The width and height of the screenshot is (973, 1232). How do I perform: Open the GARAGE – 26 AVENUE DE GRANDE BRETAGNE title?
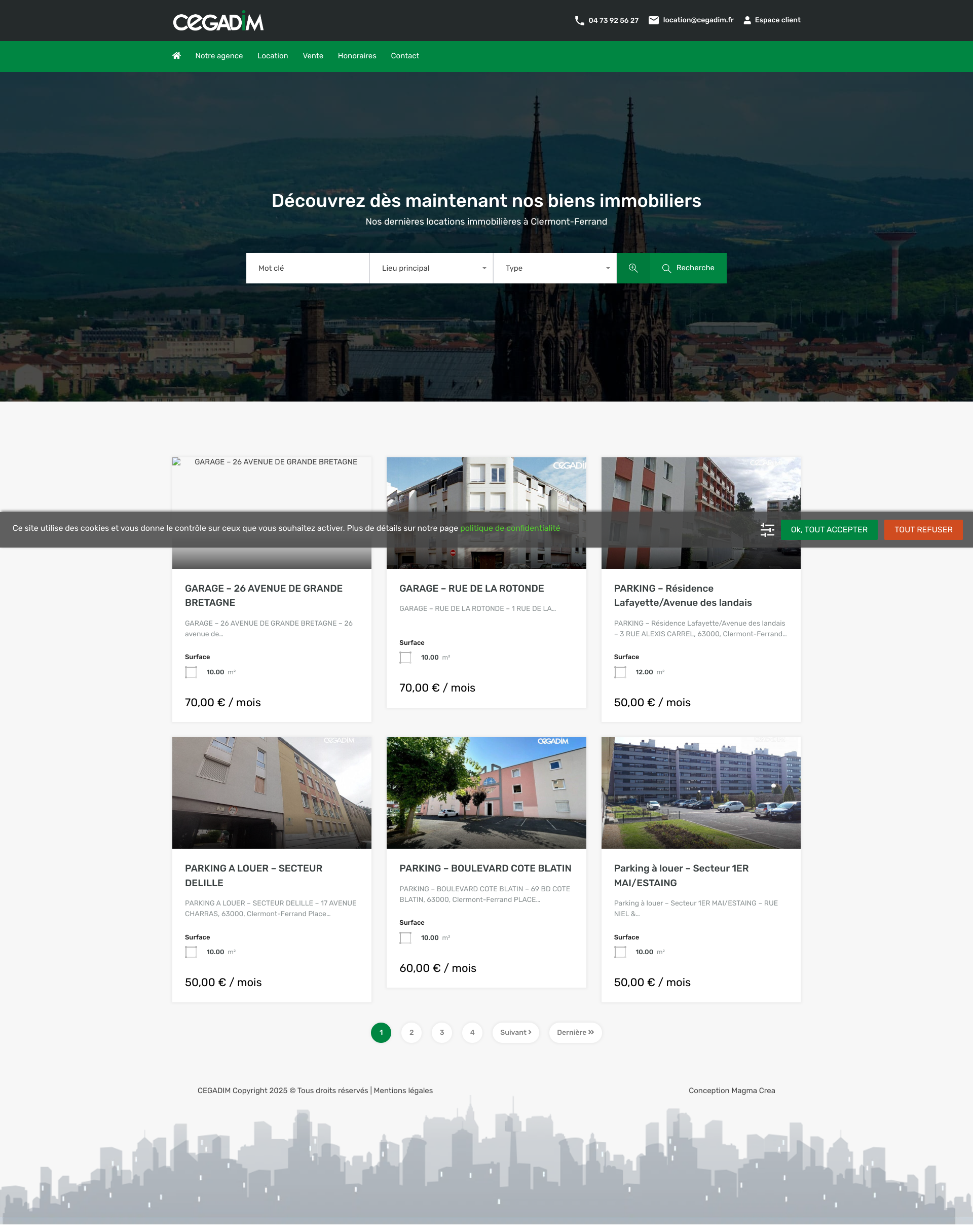pos(264,596)
